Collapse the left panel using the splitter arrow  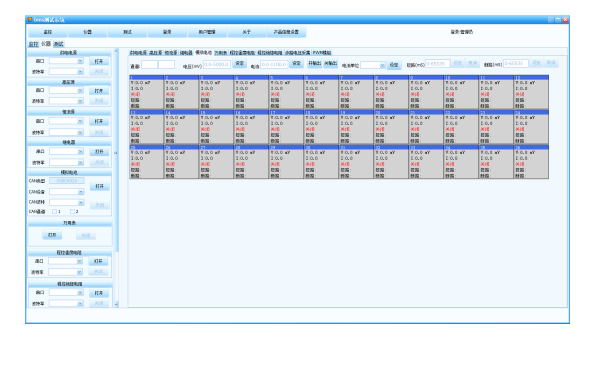point(116,153)
